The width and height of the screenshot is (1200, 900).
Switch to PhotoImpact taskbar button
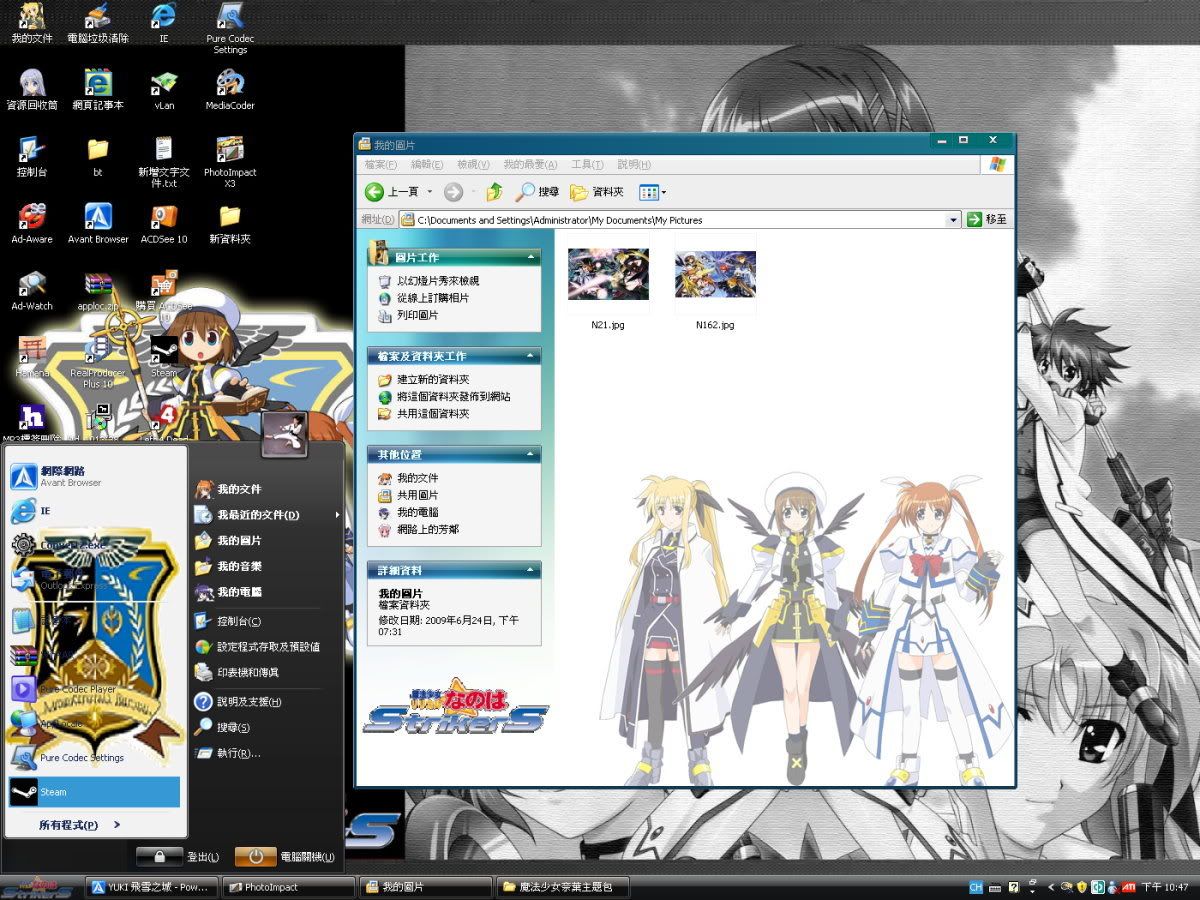click(x=288, y=887)
